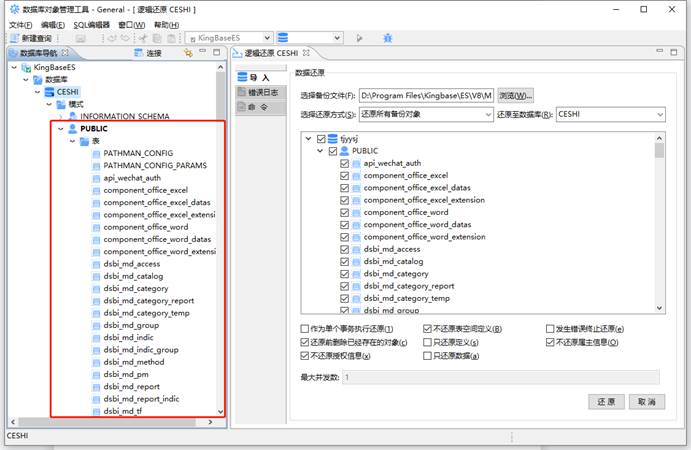Toggle 不还原表空间定义 checkbox
The width and height of the screenshot is (691, 450).
427,329
